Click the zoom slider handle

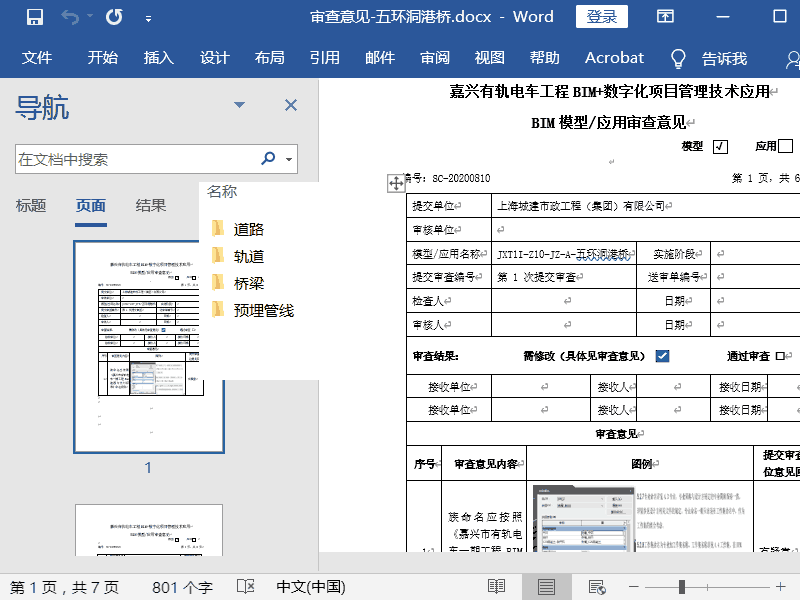[682, 587]
